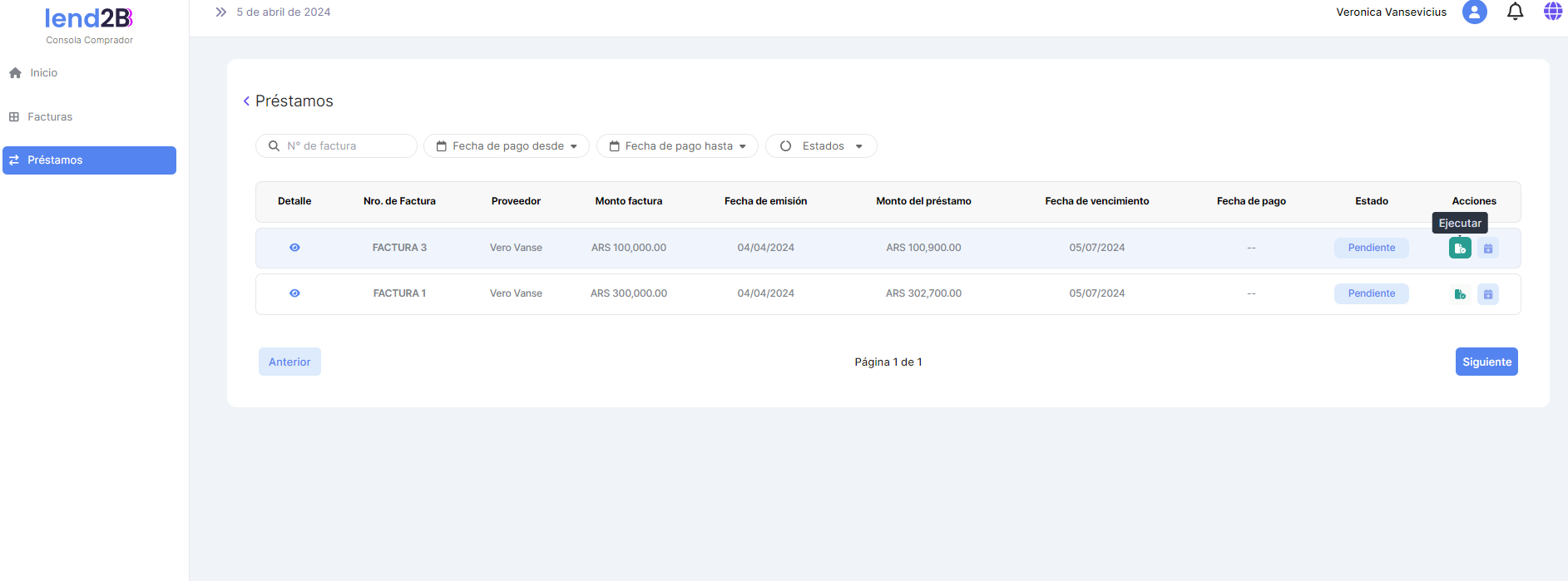
Task: Click the calendar action icon for FACTURA 3
Action: [1488, 248]
